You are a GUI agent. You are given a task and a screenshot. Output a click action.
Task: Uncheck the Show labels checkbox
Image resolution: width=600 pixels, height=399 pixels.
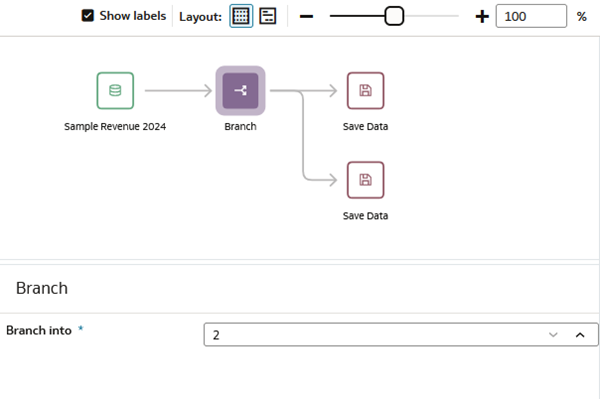pos(88,16)
